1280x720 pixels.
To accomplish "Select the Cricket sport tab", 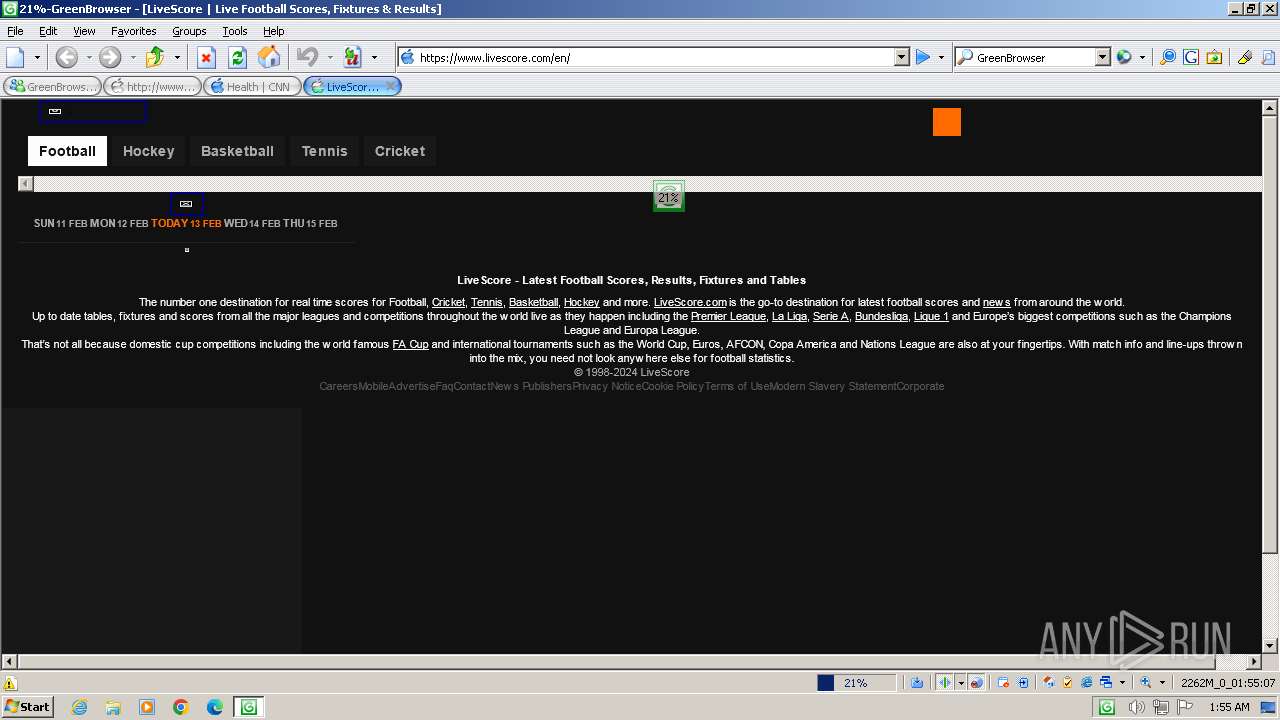I will point(400,151).
